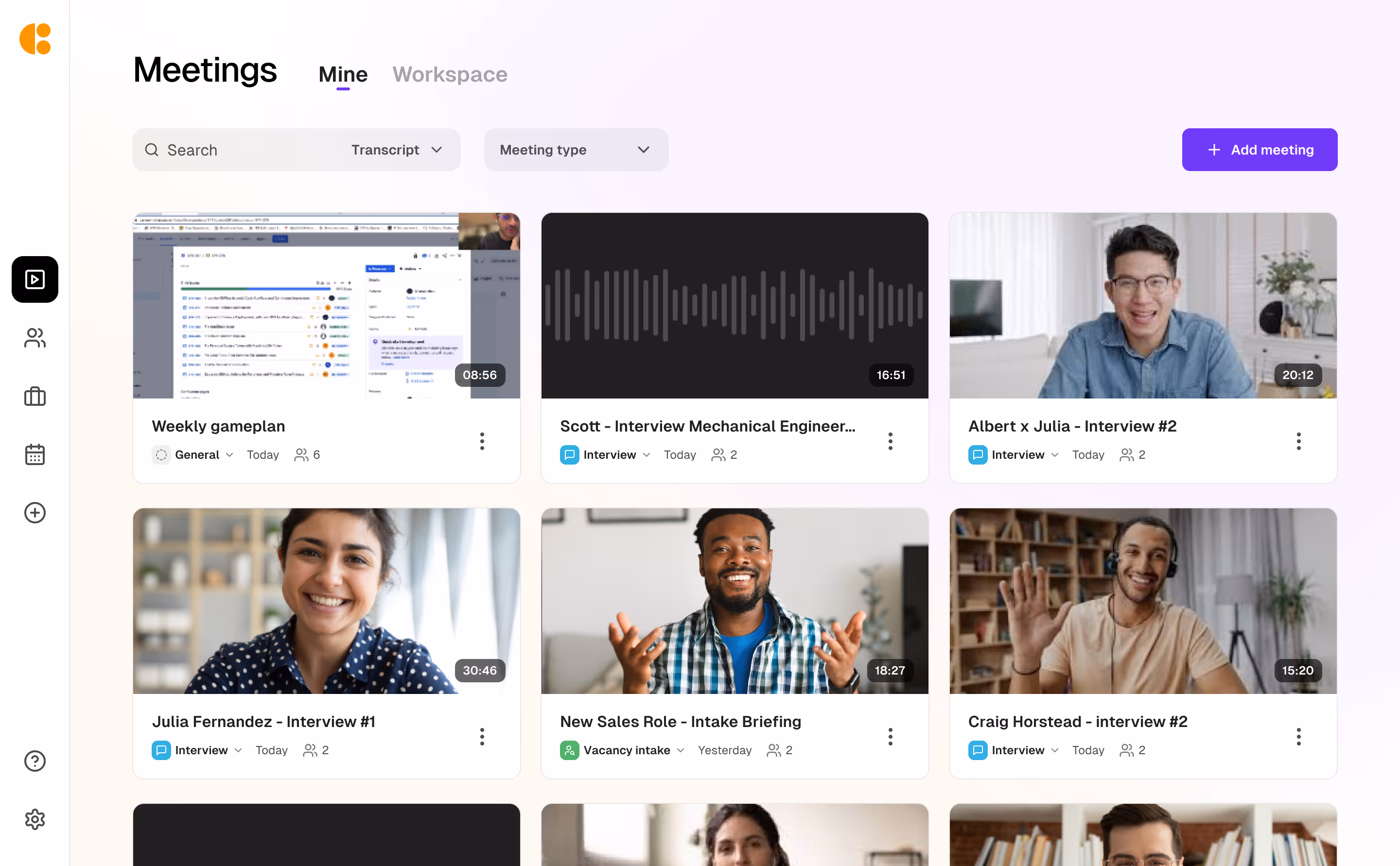Open the Transcript search scope dropdown
This screenshot has height=866, width=1400.
396,150
